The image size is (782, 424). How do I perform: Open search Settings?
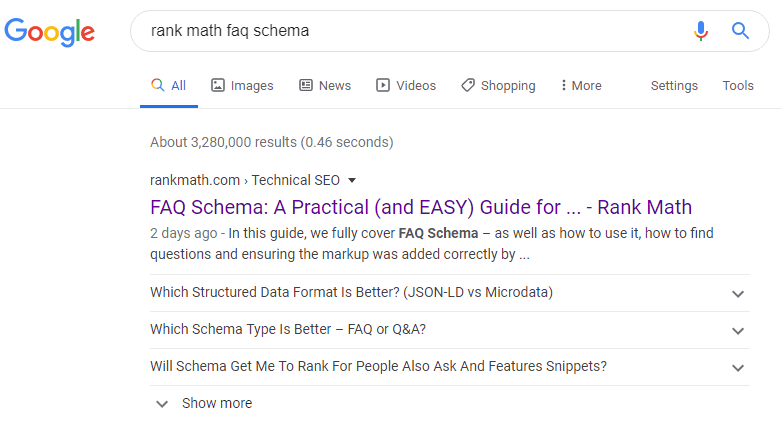tap(674, 85)
